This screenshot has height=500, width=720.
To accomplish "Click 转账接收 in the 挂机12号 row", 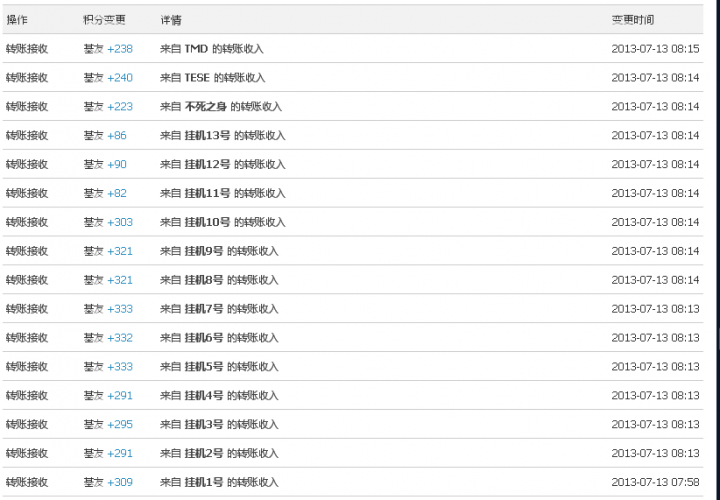I will 27,164.
